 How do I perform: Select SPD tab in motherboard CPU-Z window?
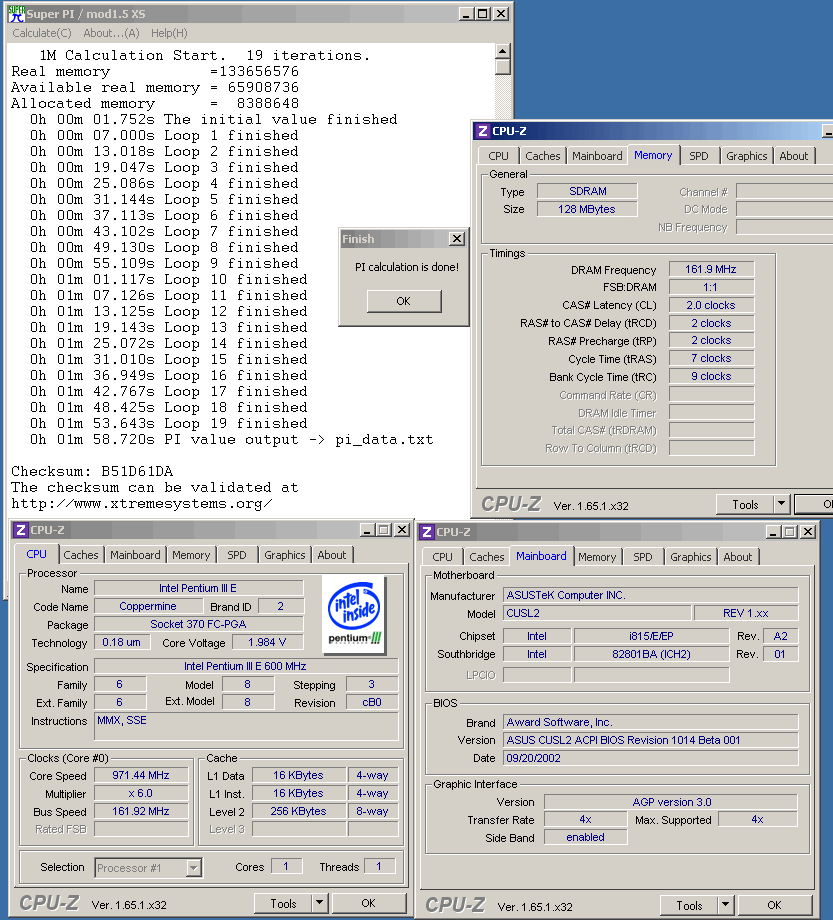(x=643, y=557)
